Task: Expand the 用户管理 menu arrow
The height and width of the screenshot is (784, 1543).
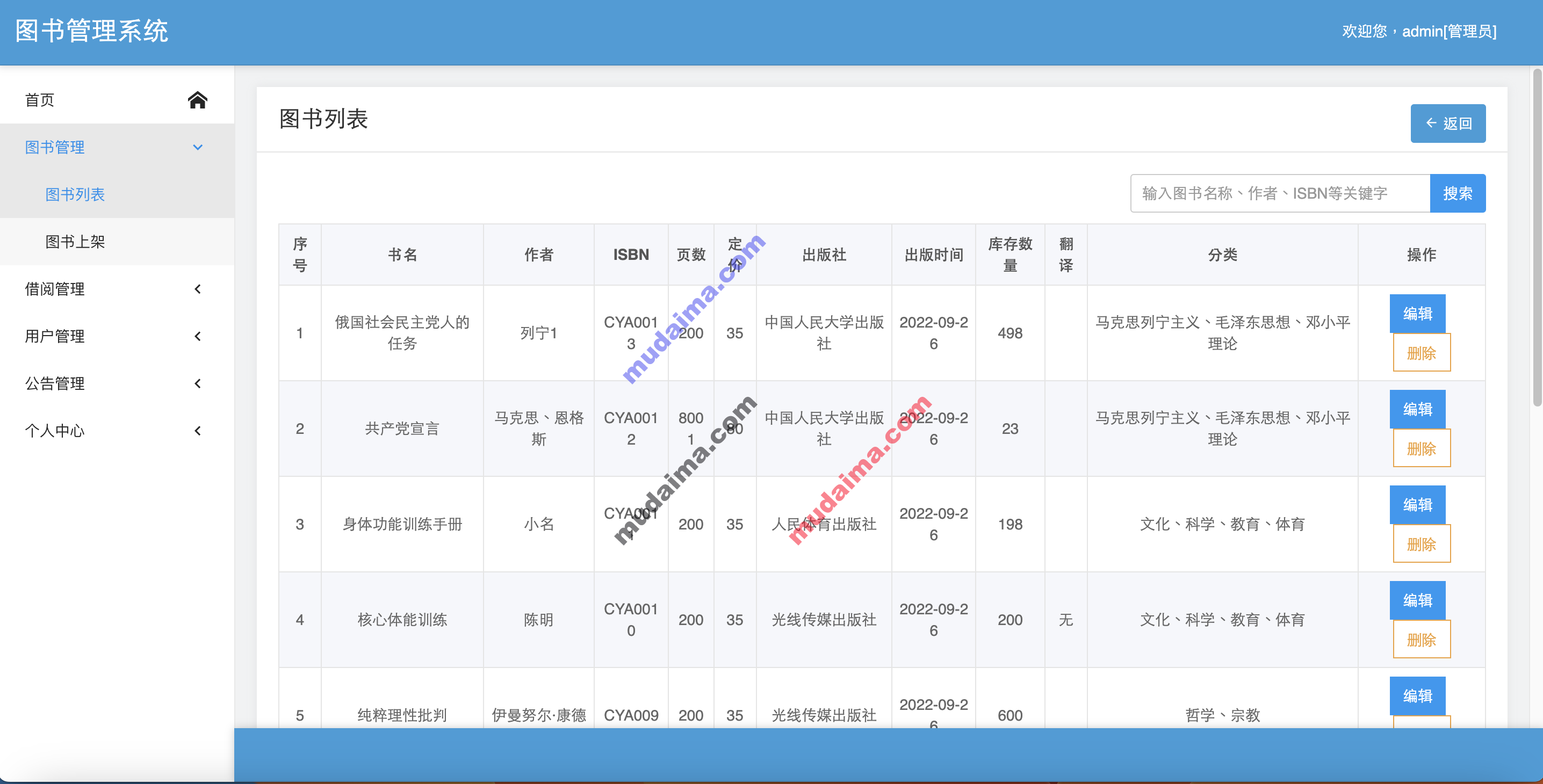Action: [198, 336]
